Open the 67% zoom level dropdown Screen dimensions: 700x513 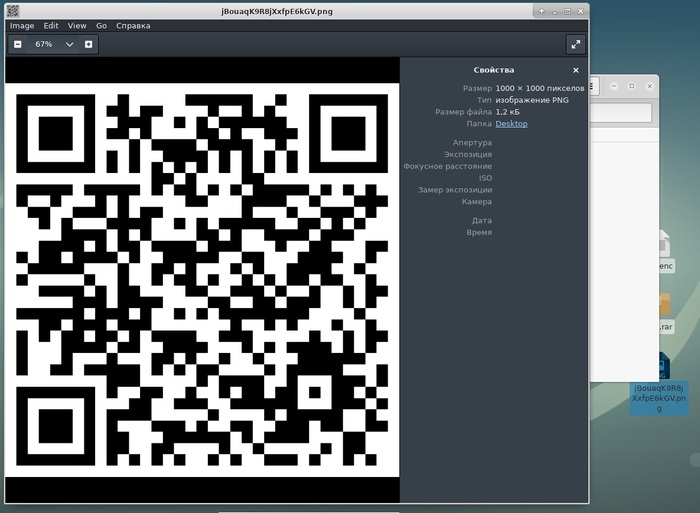tap(69, 44)
